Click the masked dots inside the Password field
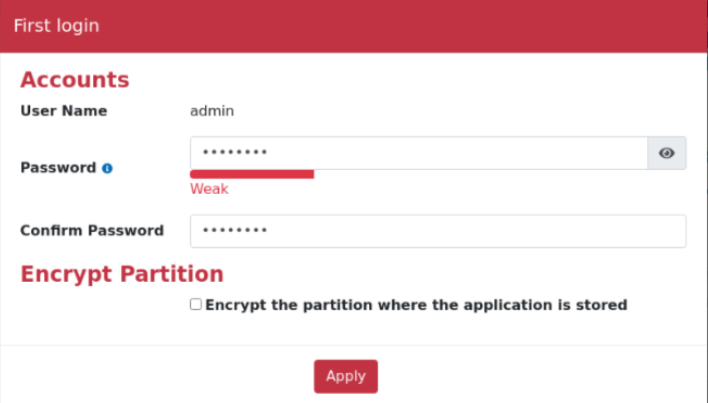Screen dimensions: 708x403 point(235,153)
